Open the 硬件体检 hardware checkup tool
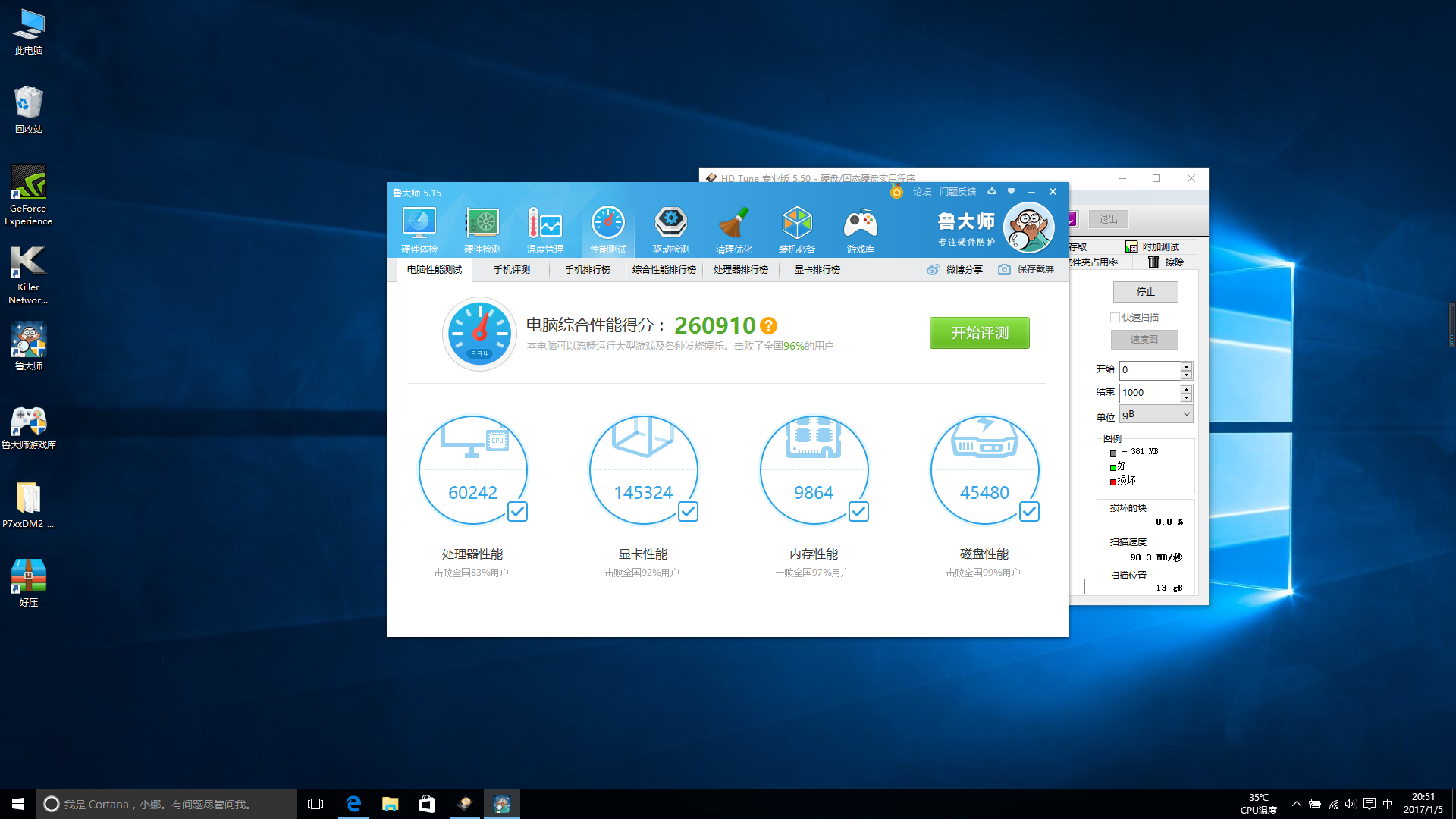Viewport: 1456px width, 819px height. pyautogui.click(x=419, y=230)
